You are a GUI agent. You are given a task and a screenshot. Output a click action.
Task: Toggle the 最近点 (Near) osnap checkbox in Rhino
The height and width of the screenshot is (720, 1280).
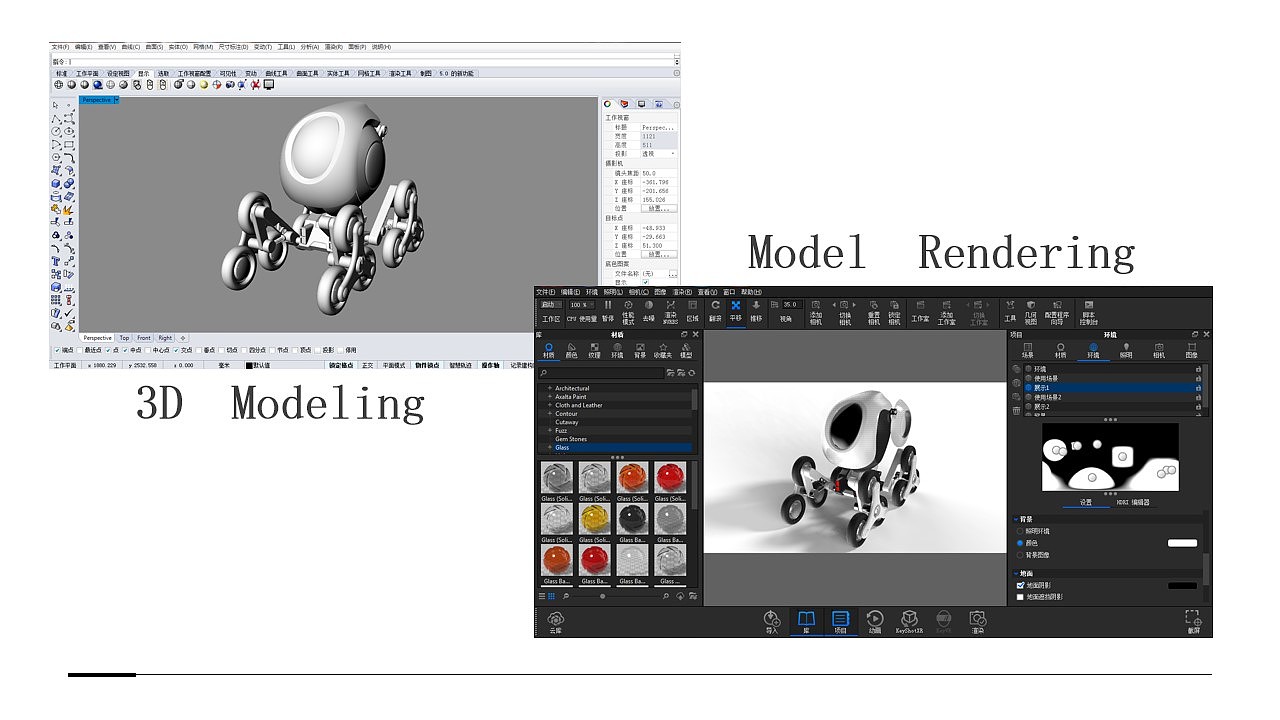click(82, 350)
